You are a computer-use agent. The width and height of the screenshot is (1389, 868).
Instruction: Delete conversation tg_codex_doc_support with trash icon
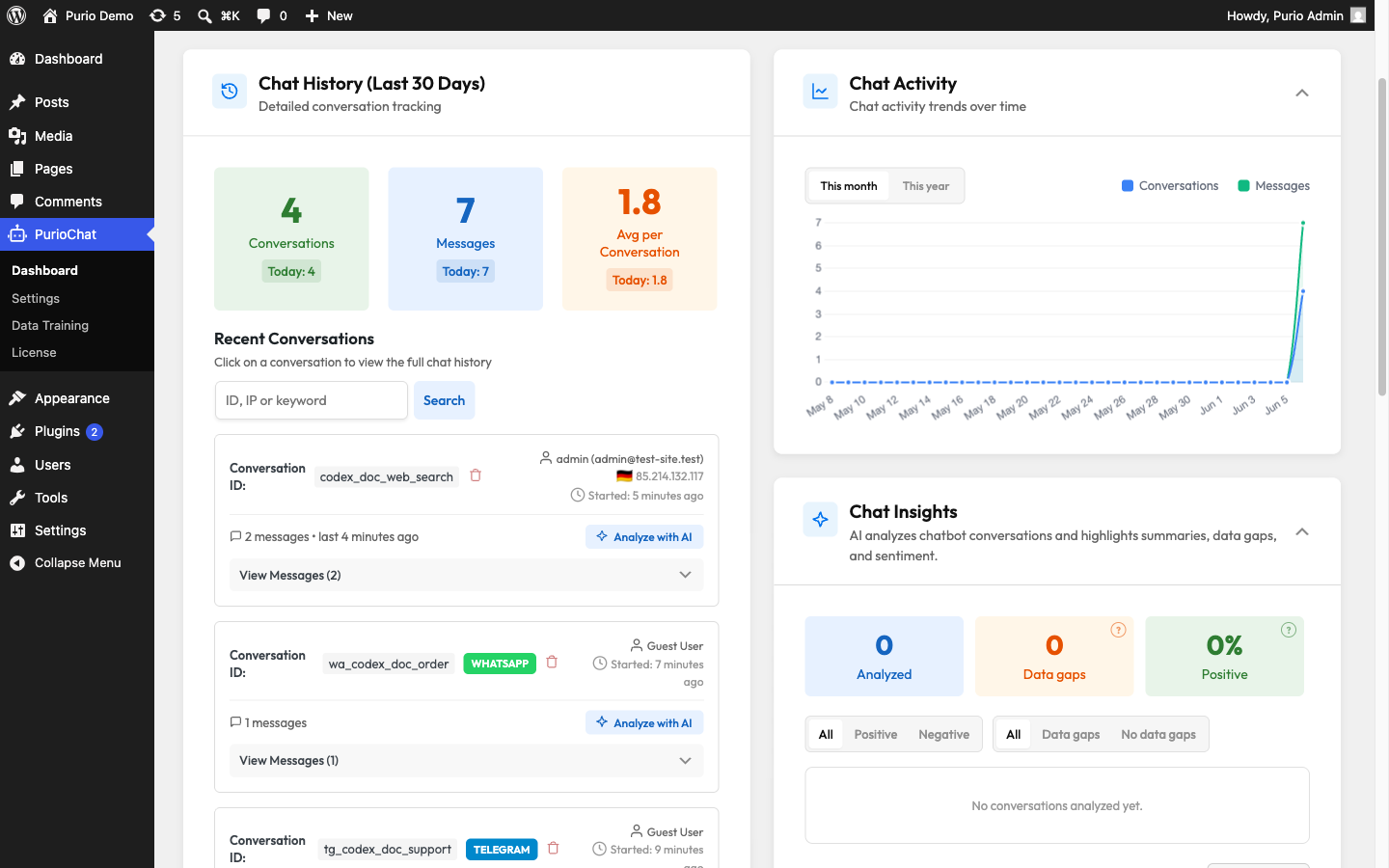pyautogui.click(x=554, y=849)
